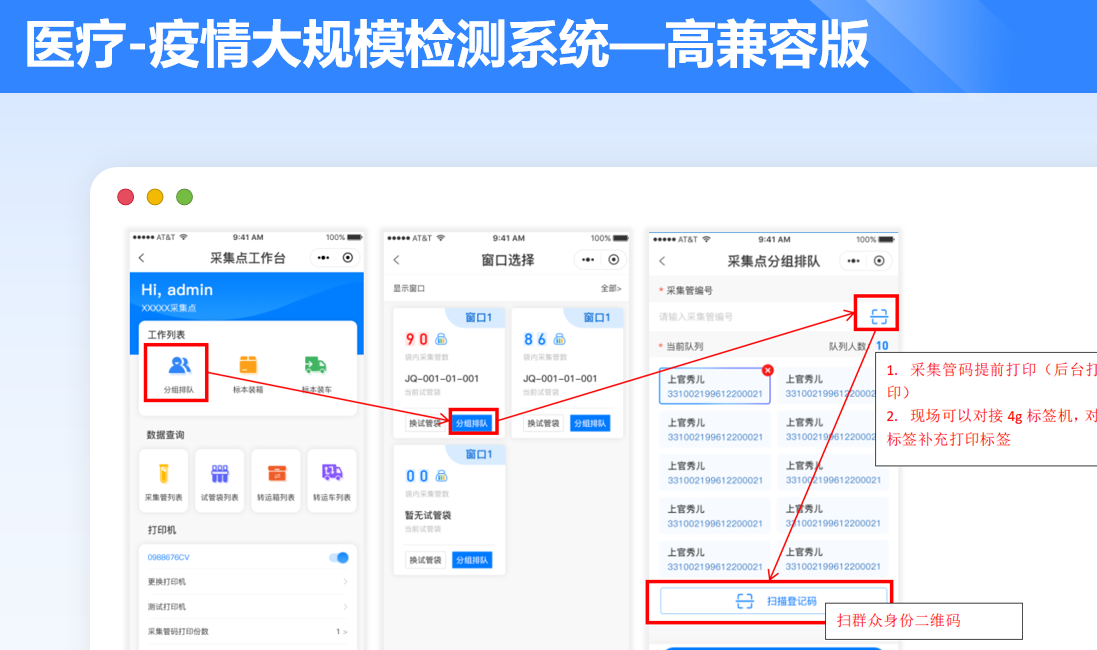The width and height of the screenshot is (1097, 650).
Task: Remove the selected 上官秀儿 entry via red X
Action: (767, 370)
